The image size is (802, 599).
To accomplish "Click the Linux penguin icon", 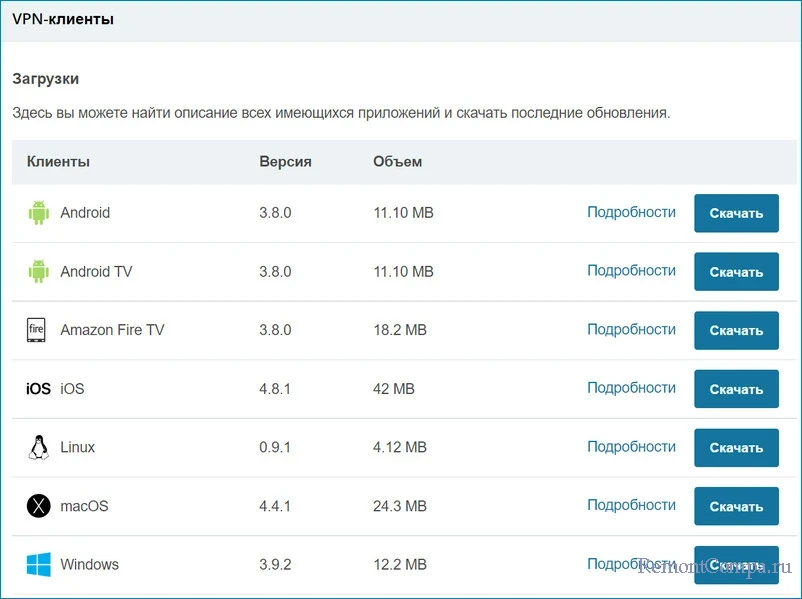I will point(38,447).
